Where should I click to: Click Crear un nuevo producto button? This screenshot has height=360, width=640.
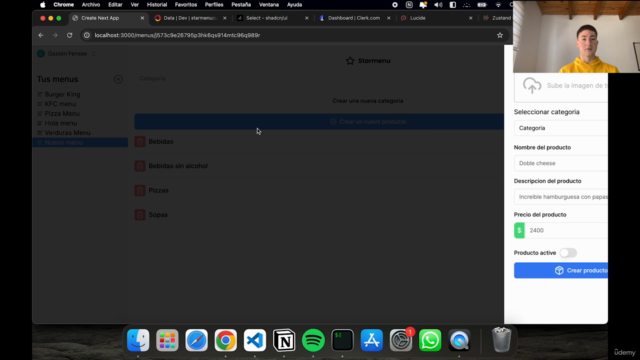click(319, 122)
